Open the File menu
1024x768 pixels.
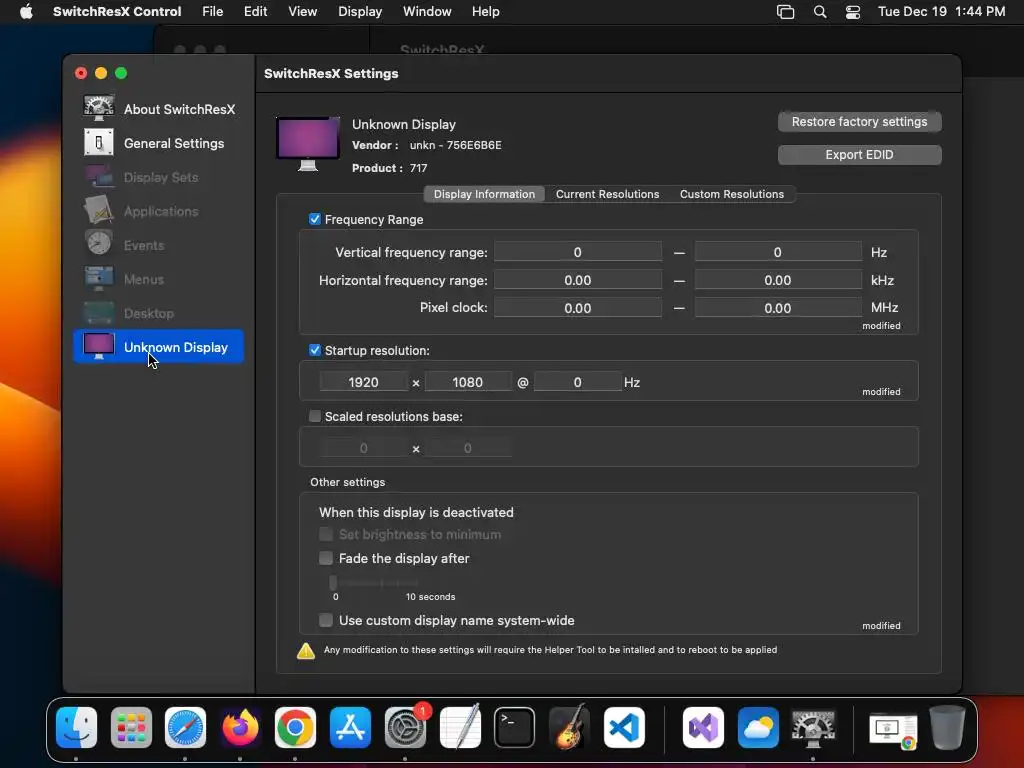pos(212,12)
